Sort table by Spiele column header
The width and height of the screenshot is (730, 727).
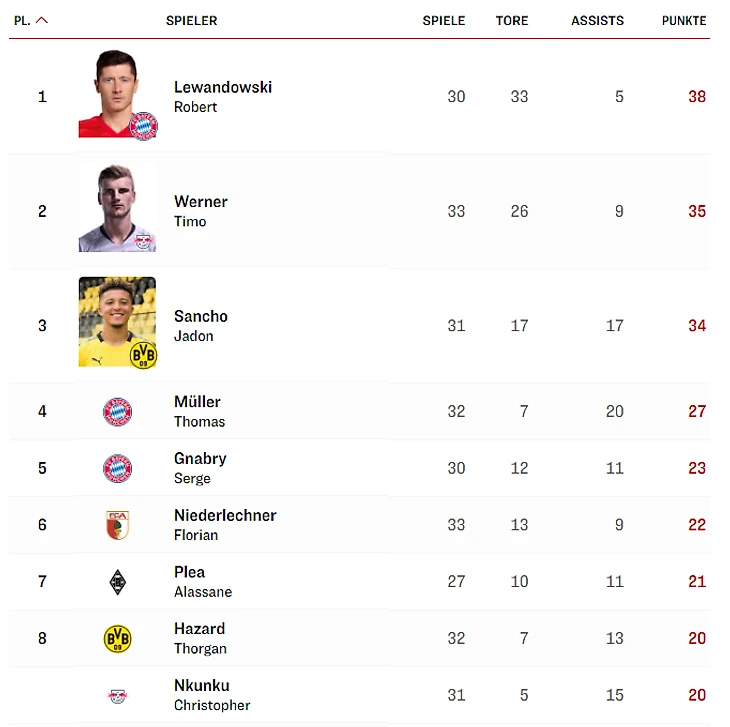click(443, 20)
